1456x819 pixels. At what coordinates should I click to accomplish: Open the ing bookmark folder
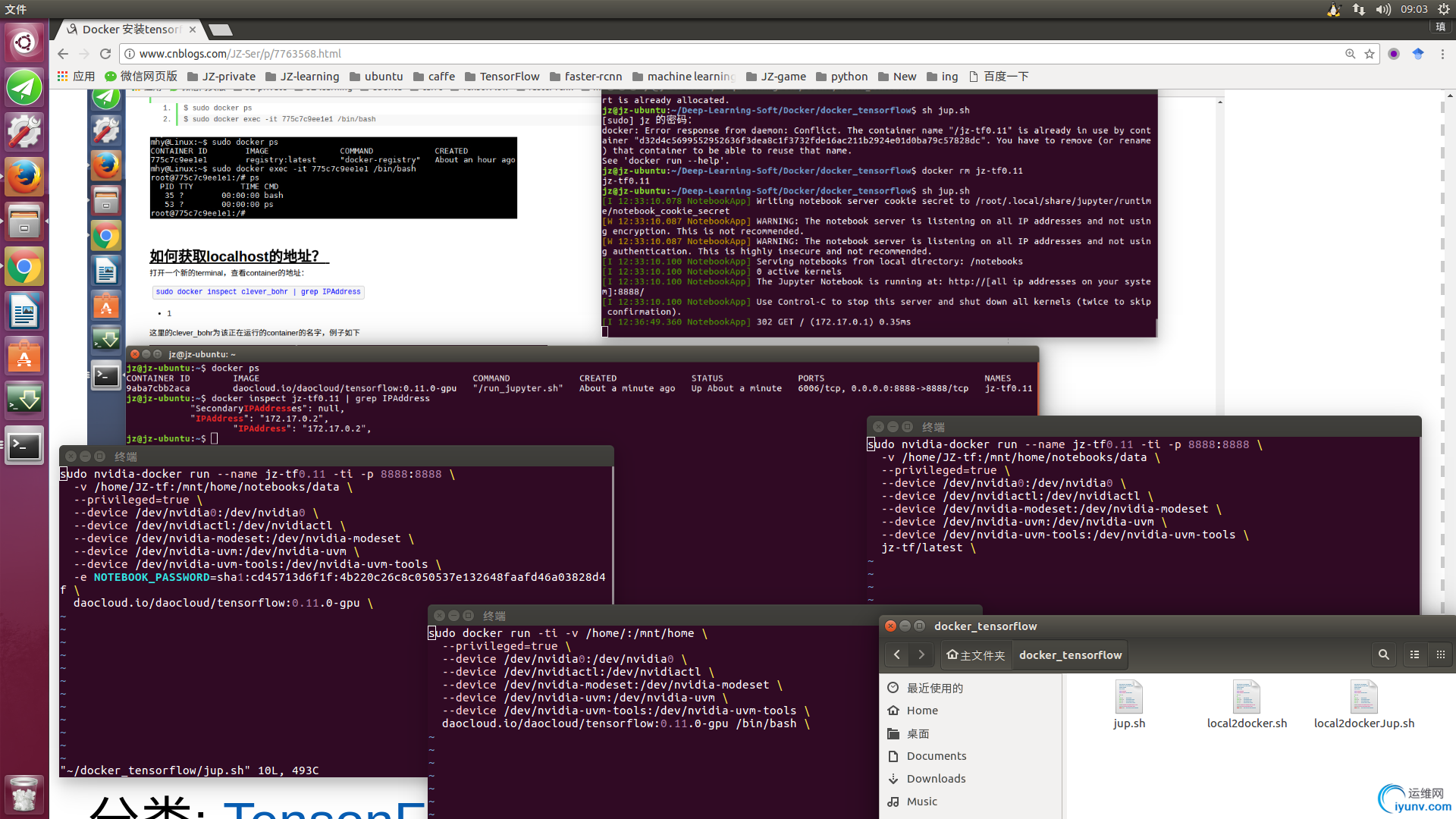point(942,77)
